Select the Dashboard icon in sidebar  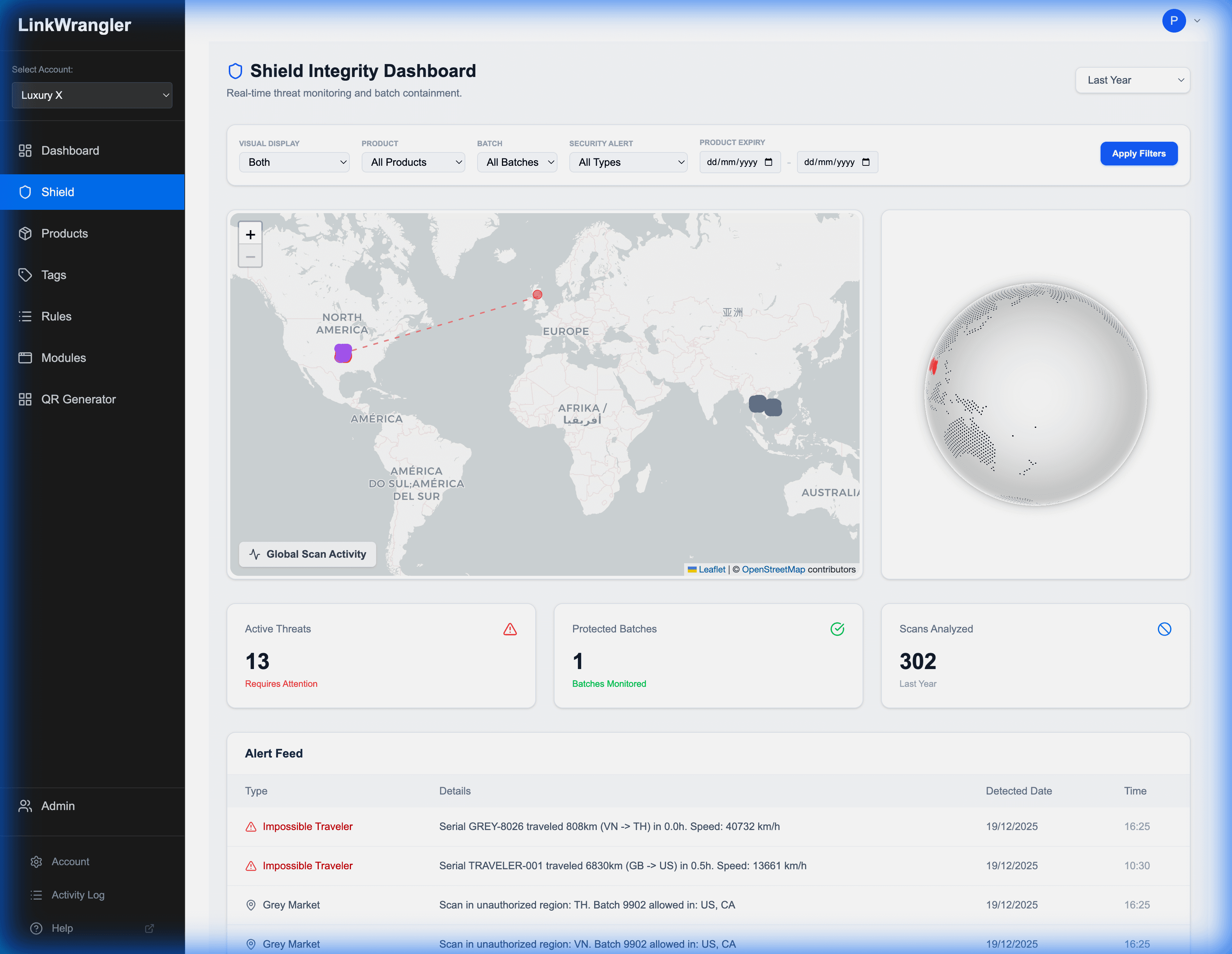point(26,151)
